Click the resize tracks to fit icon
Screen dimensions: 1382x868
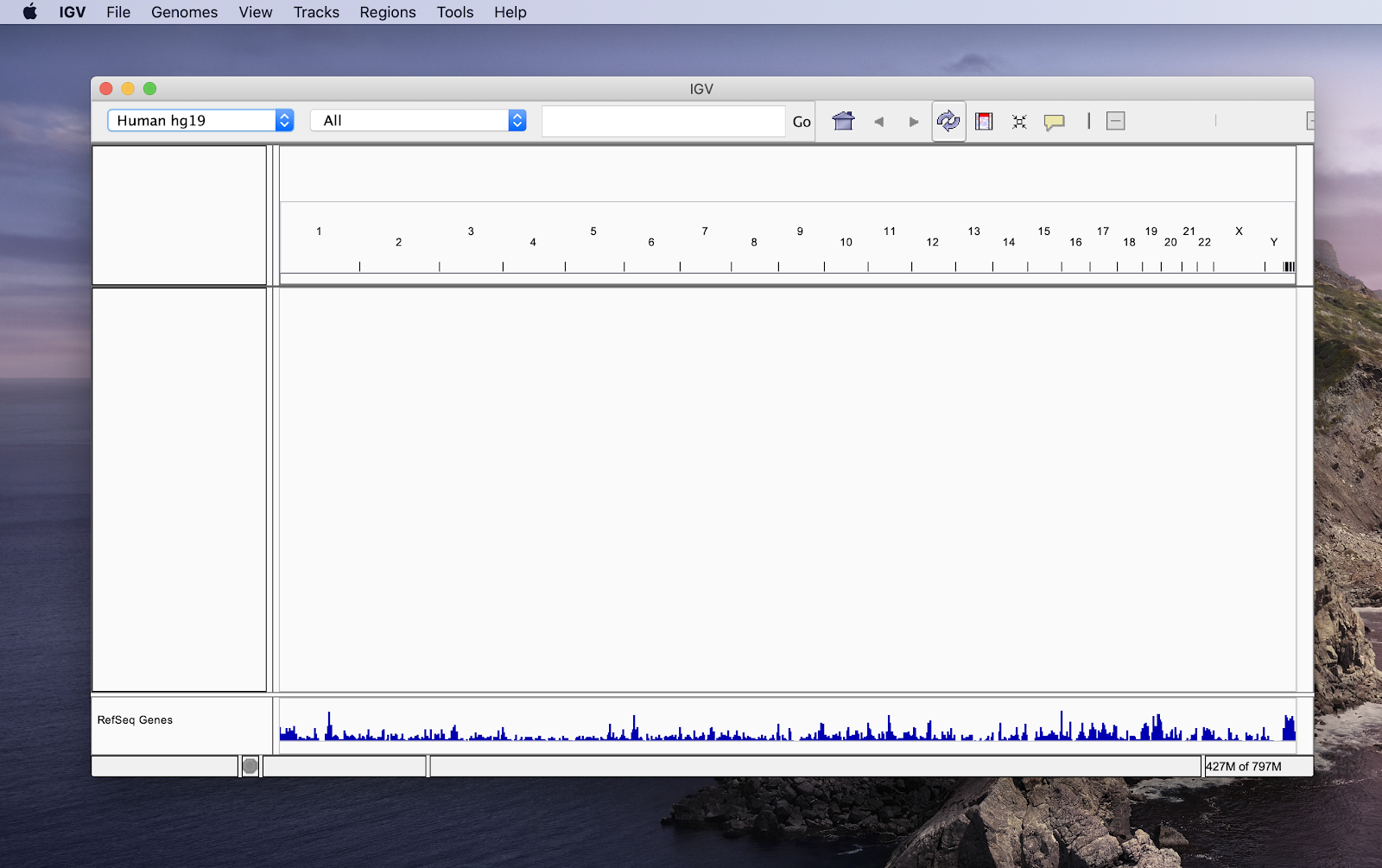(x=1019, y=122)
